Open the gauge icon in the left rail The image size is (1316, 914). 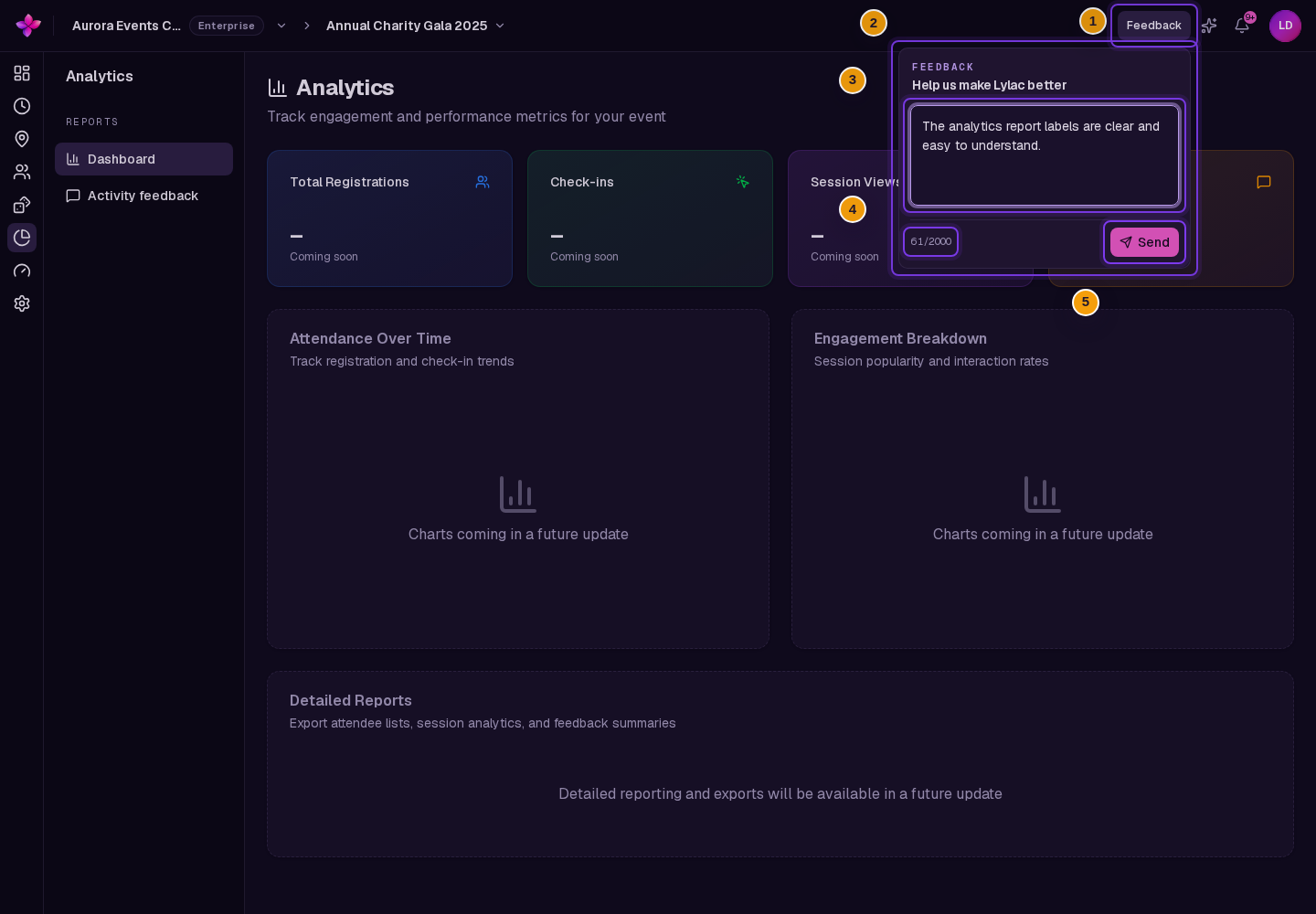[x=22, y=271]
